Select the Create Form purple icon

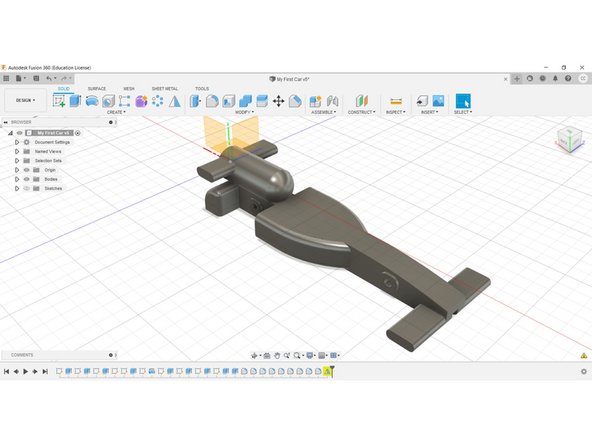[141, 101]
